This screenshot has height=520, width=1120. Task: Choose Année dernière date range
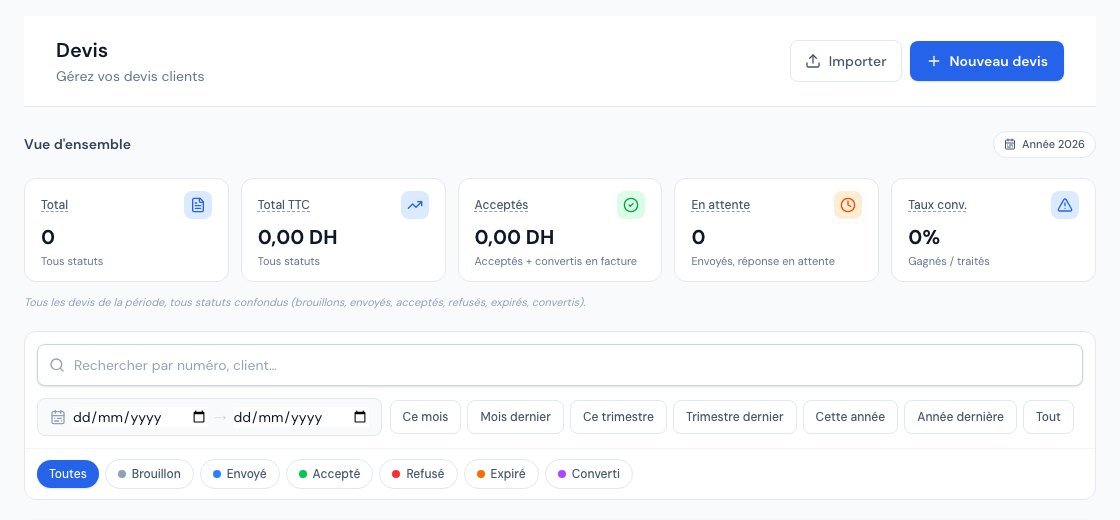tap(960, 417)
